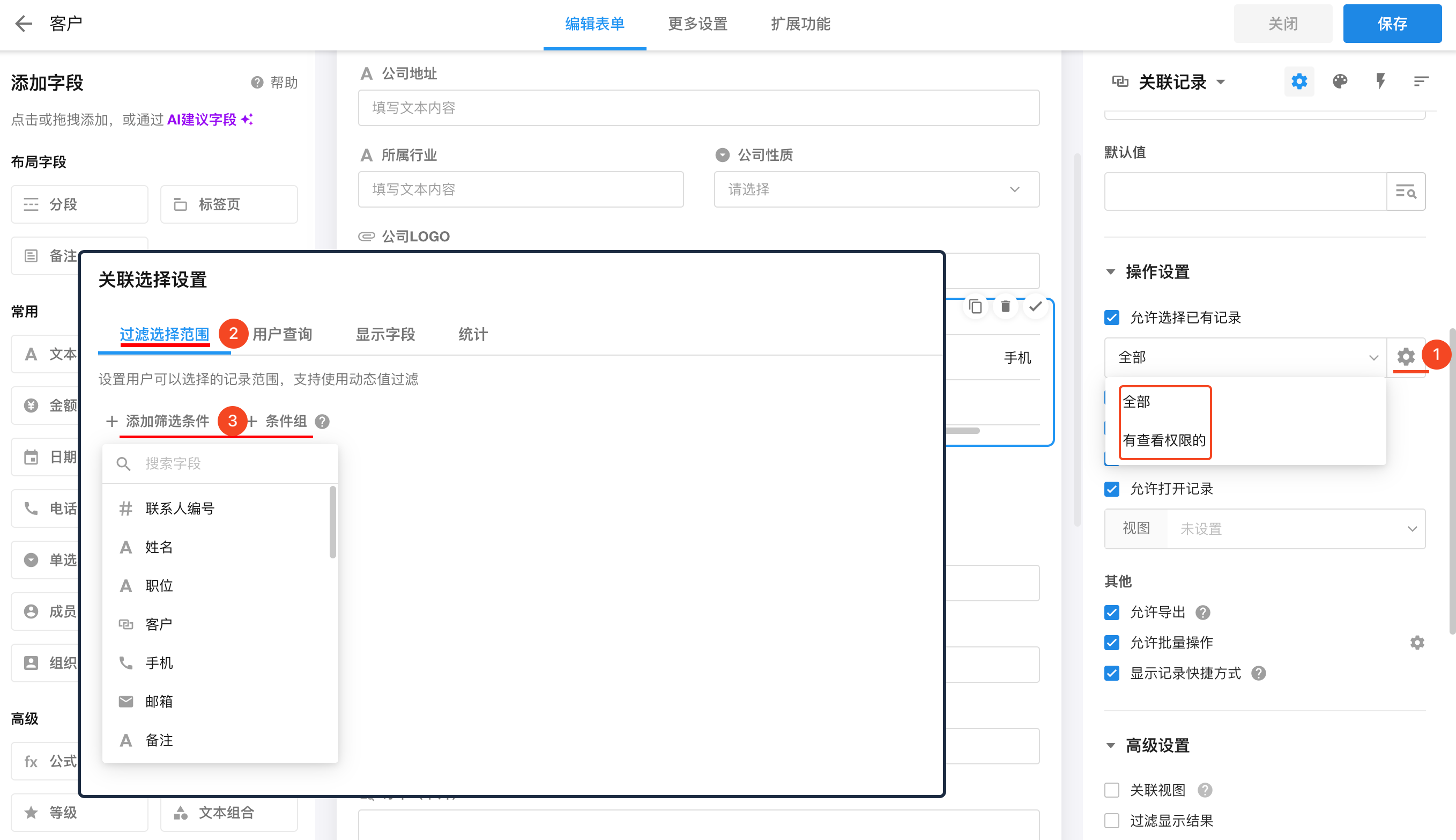Screen dimensions: 1456x840
Task: Switch to the 显示字段 tab
Action: pyautogui.click(x=385, y=334)
